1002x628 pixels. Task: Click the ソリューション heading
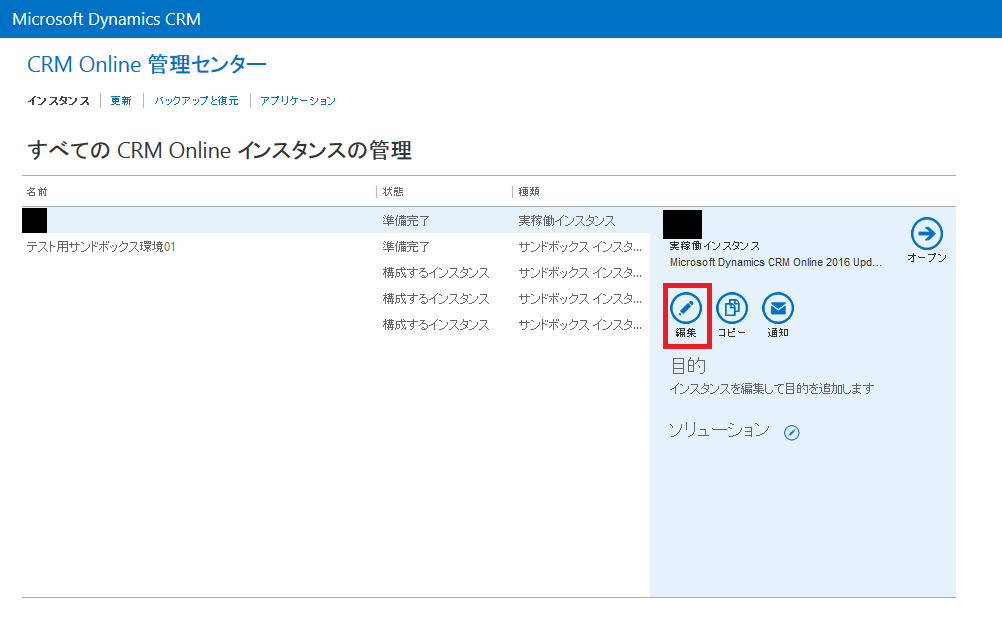pos(720,430)
